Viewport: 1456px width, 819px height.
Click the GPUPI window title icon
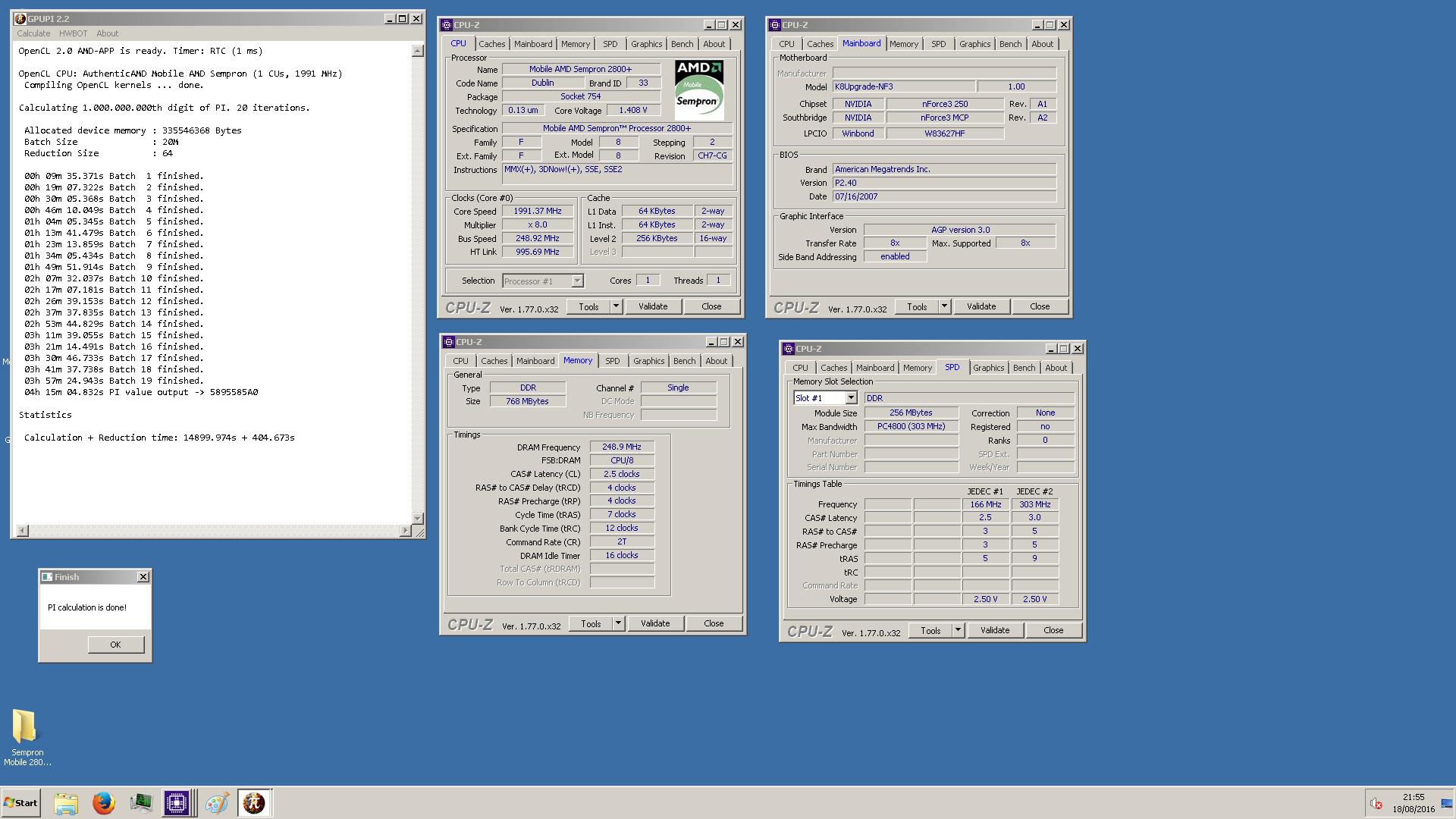pos(20,19)
